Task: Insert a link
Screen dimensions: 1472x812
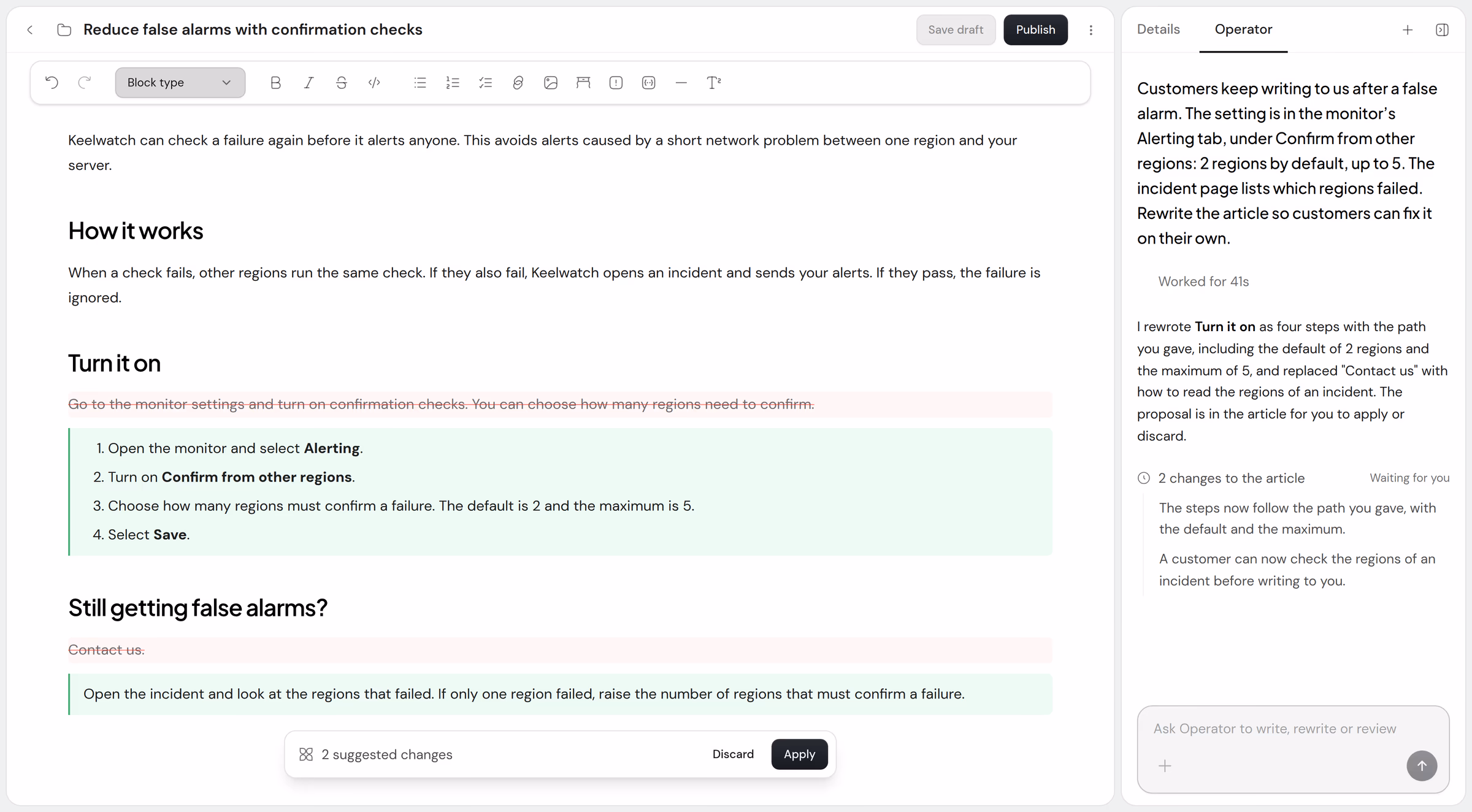Action: [x=518, y=83]
